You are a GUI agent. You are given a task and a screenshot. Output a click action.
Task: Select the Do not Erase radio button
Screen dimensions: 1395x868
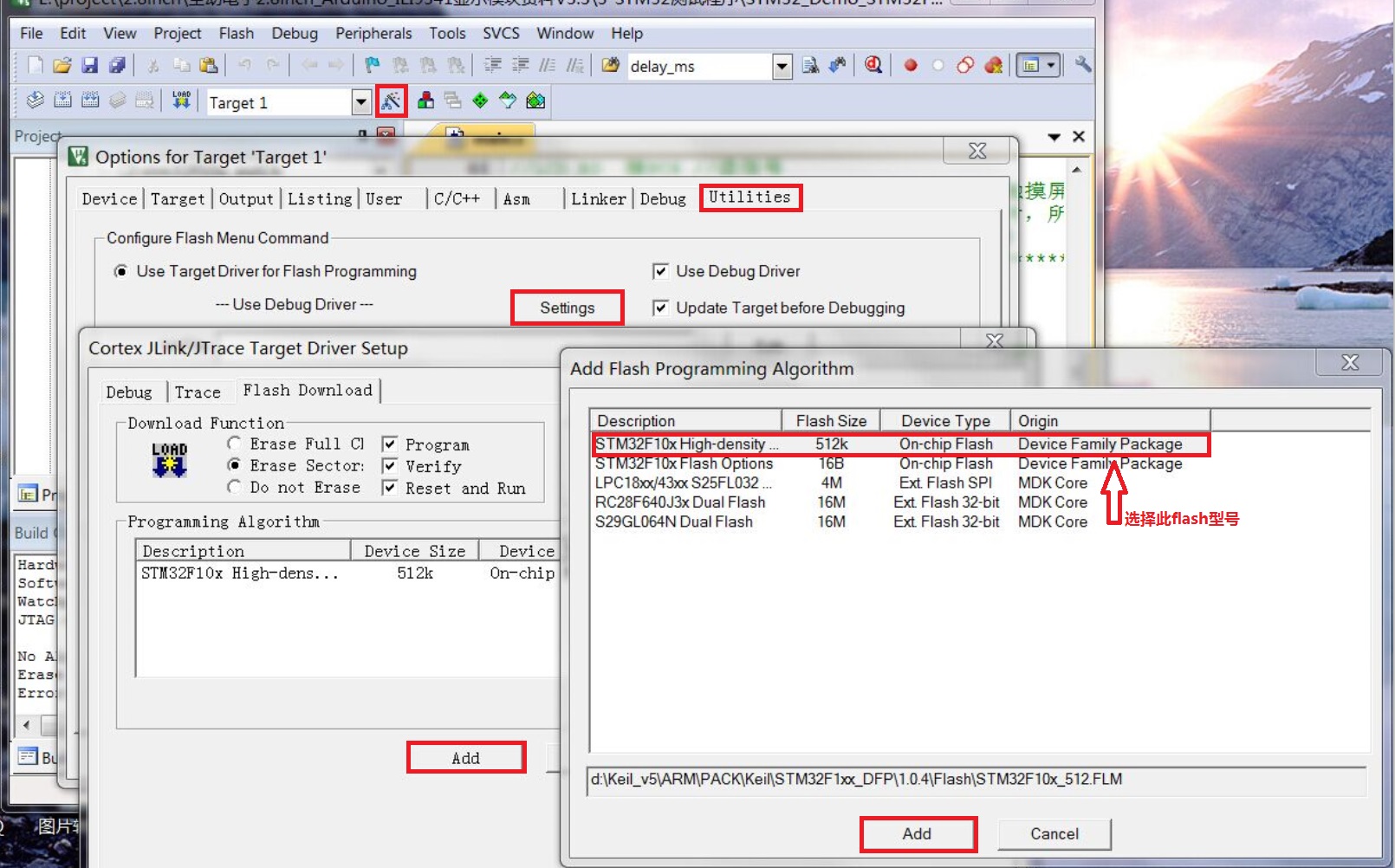tap(234, 488)
